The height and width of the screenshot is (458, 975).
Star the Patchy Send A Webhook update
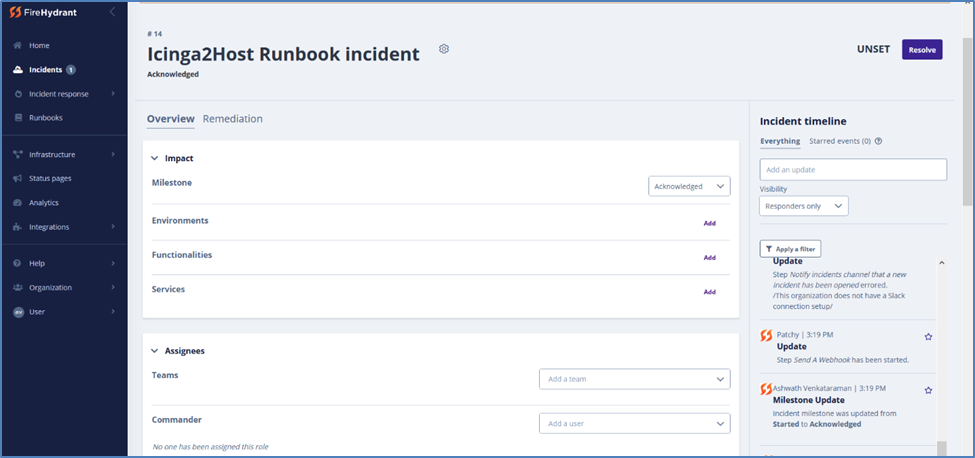928,336
